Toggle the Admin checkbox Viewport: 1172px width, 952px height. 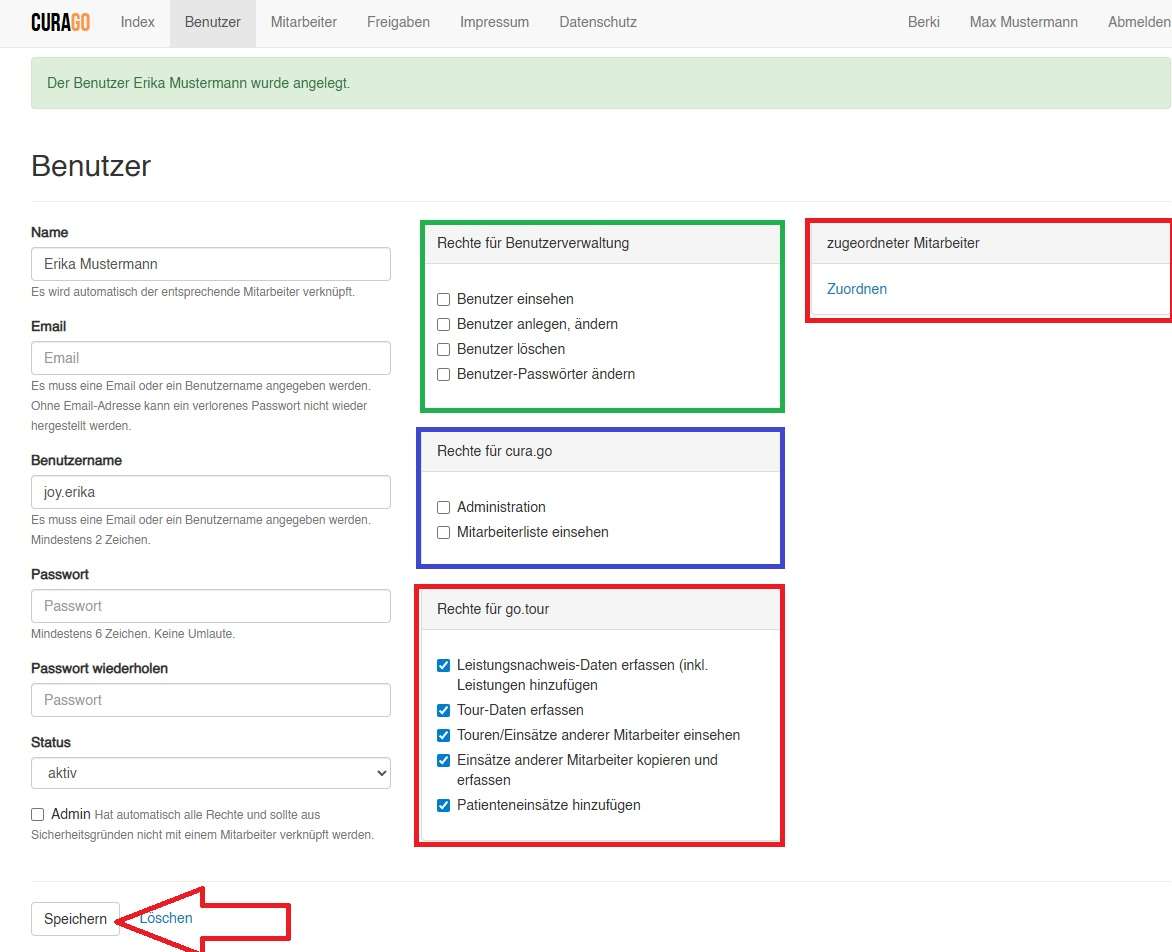[x=38, y=814]
